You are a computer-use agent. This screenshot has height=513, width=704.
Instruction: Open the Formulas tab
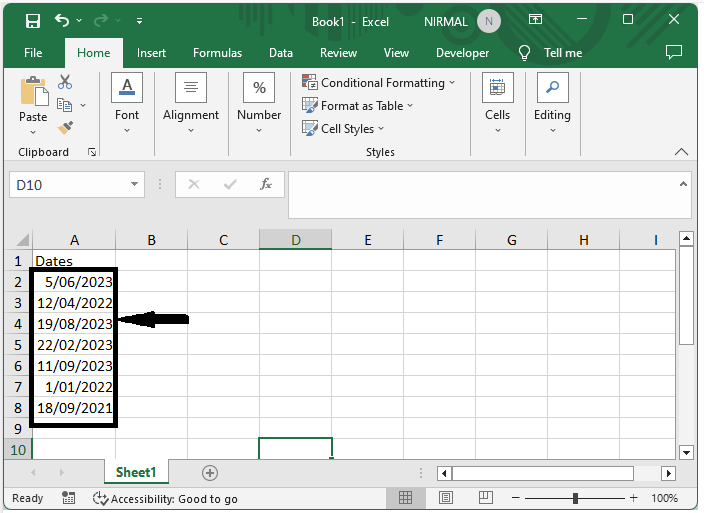click(x=217, y=53)
